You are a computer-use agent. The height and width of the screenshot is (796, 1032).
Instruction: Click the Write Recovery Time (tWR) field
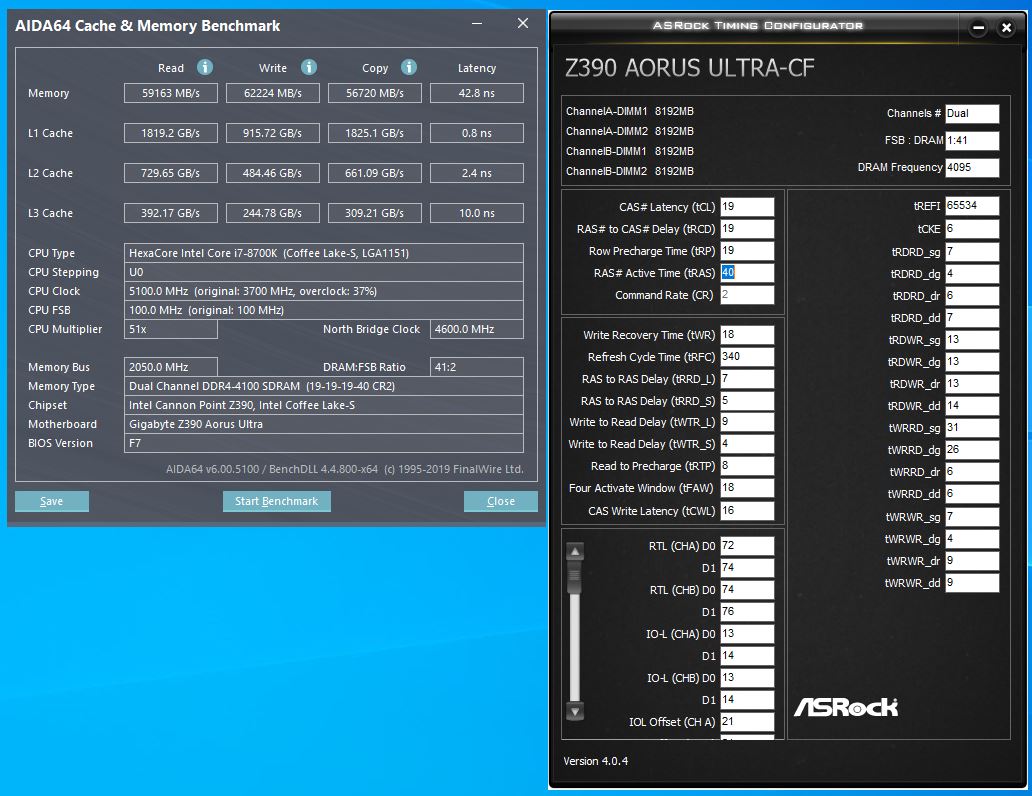click(747, 334)
